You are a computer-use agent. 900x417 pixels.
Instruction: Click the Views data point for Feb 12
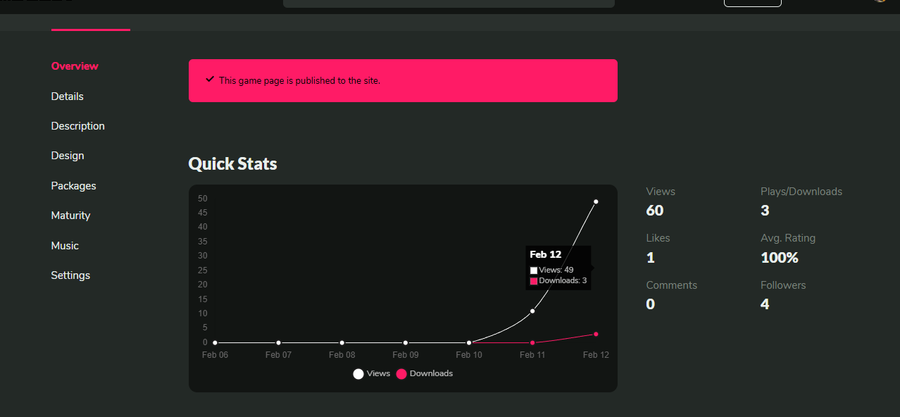[596, 202]
